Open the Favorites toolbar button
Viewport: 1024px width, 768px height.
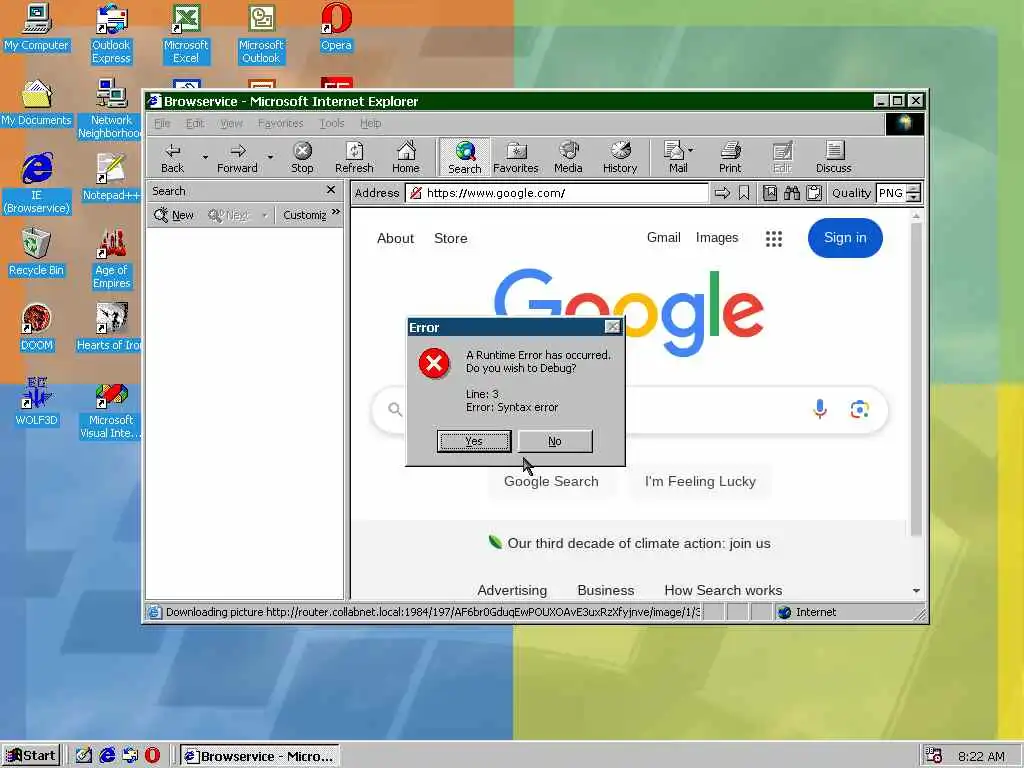click(x=516, y=158)
